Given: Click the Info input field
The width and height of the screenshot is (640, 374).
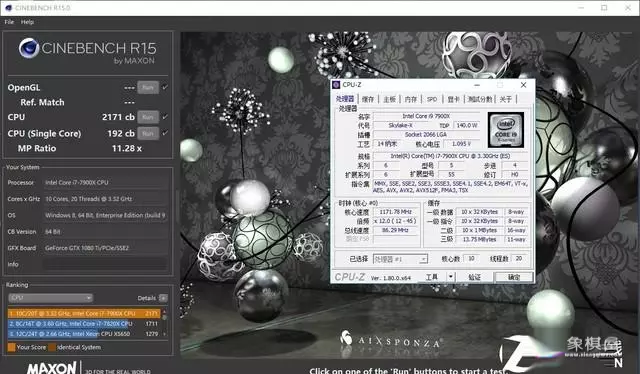Looking at the screenshot, I should point(106,264).
